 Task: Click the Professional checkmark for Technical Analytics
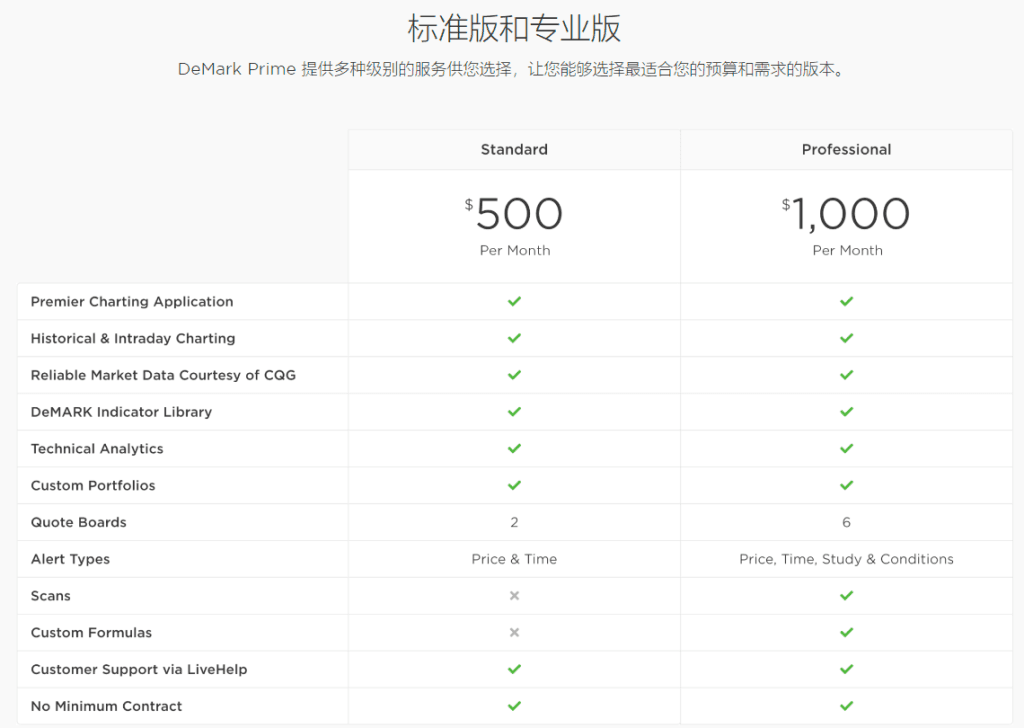pos(846,449)
